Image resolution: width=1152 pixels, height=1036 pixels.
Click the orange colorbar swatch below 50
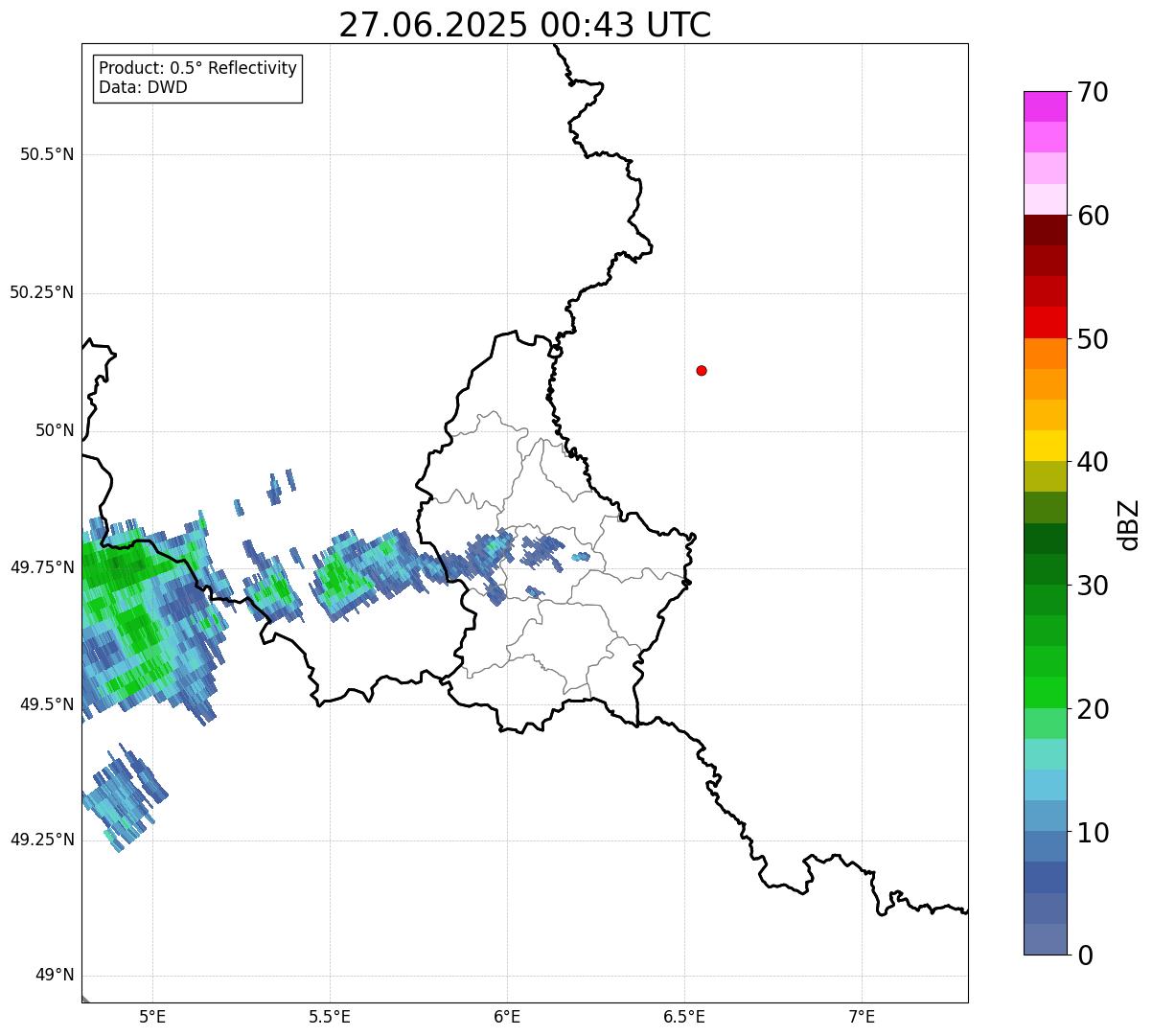coord(1045,354)
